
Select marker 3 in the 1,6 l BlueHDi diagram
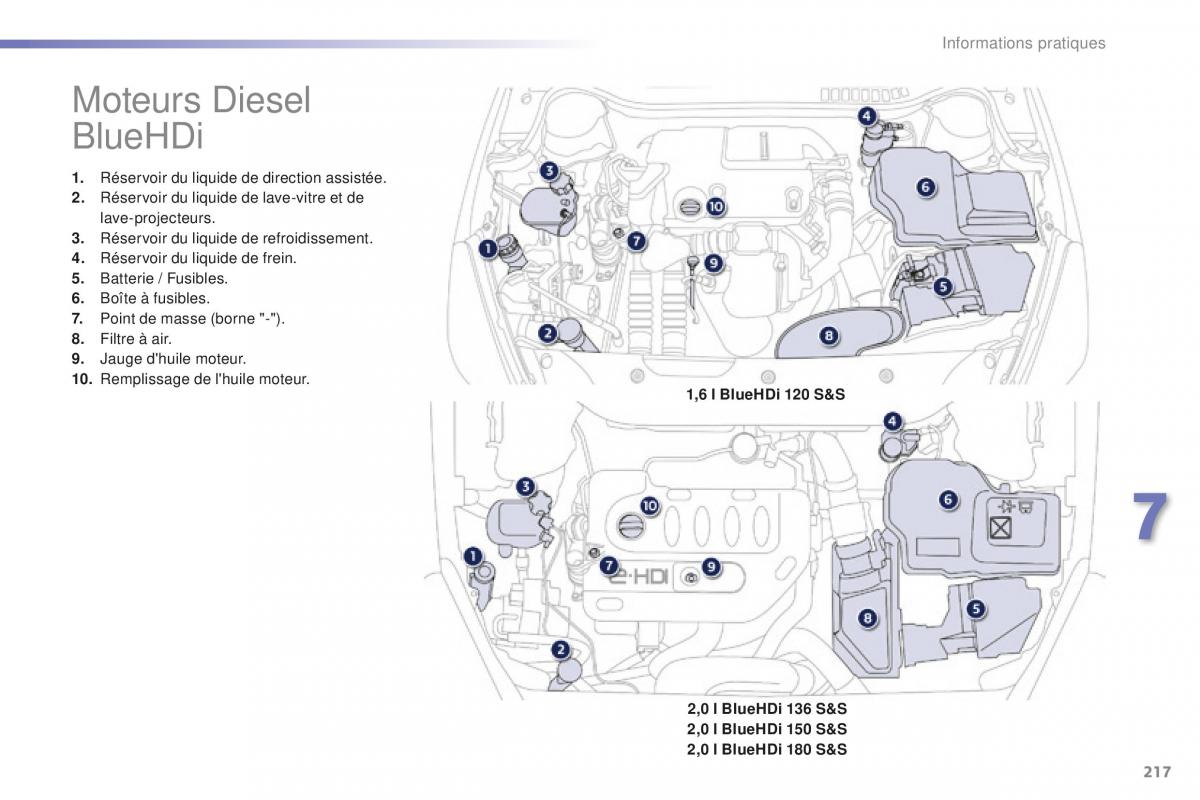click(549, 171)
